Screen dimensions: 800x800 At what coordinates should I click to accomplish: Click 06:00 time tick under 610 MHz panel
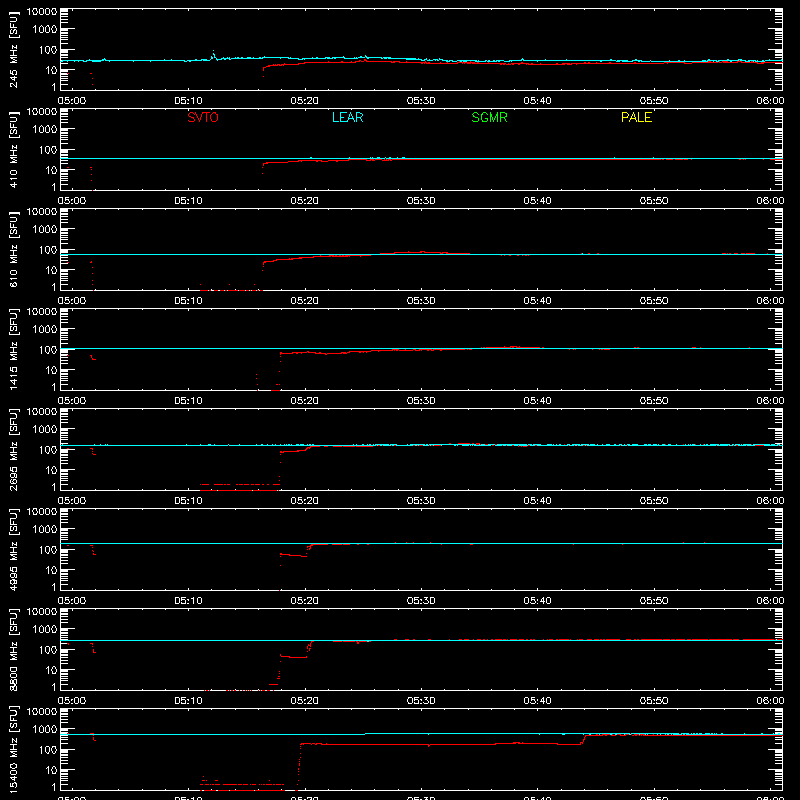pyautogui.click(x=770, y=301)
